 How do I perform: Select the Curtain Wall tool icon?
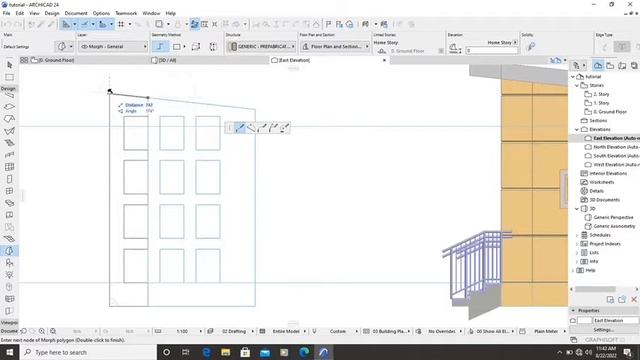coord(9,167)
